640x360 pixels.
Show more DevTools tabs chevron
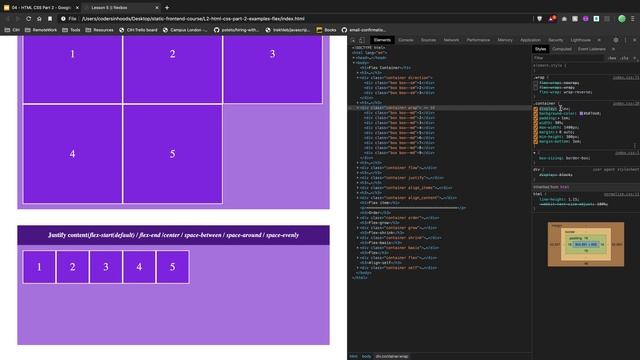[599, 40]
